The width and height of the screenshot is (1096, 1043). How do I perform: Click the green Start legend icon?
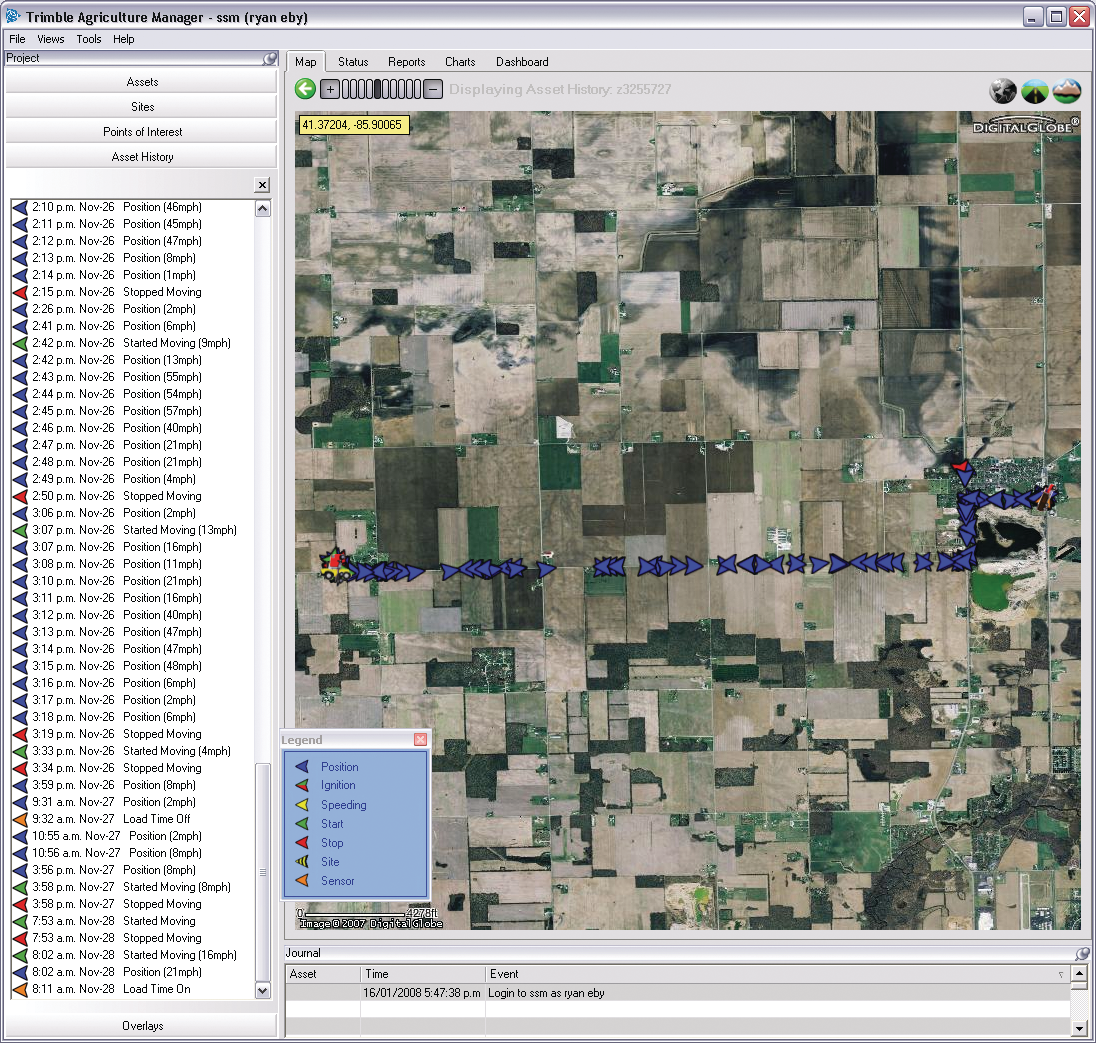click(302, 823)
